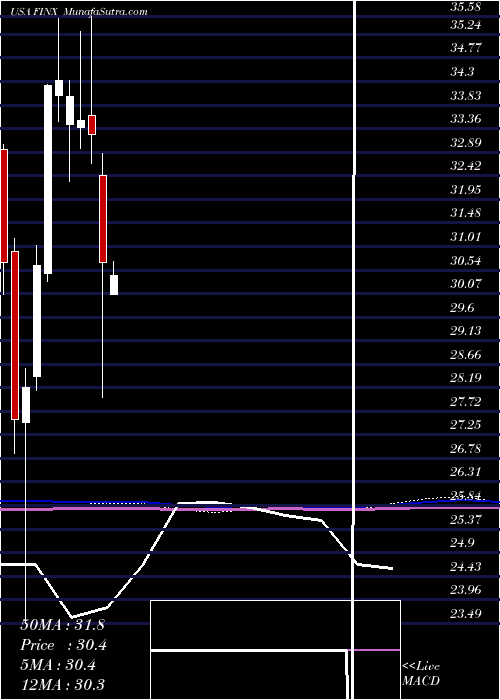Click the 31.01 price axis label
The image size is (500, 700).
pyautogui.click(x=465, y=237)
